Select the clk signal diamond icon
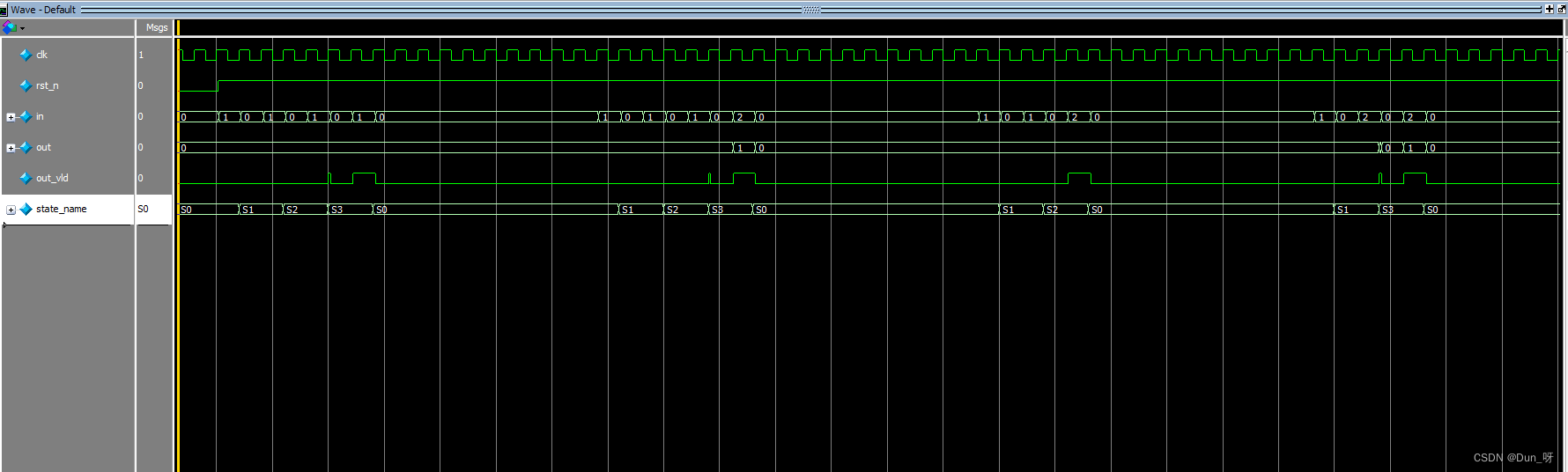This screenshot has width=1568, height=472. [26, 55]
